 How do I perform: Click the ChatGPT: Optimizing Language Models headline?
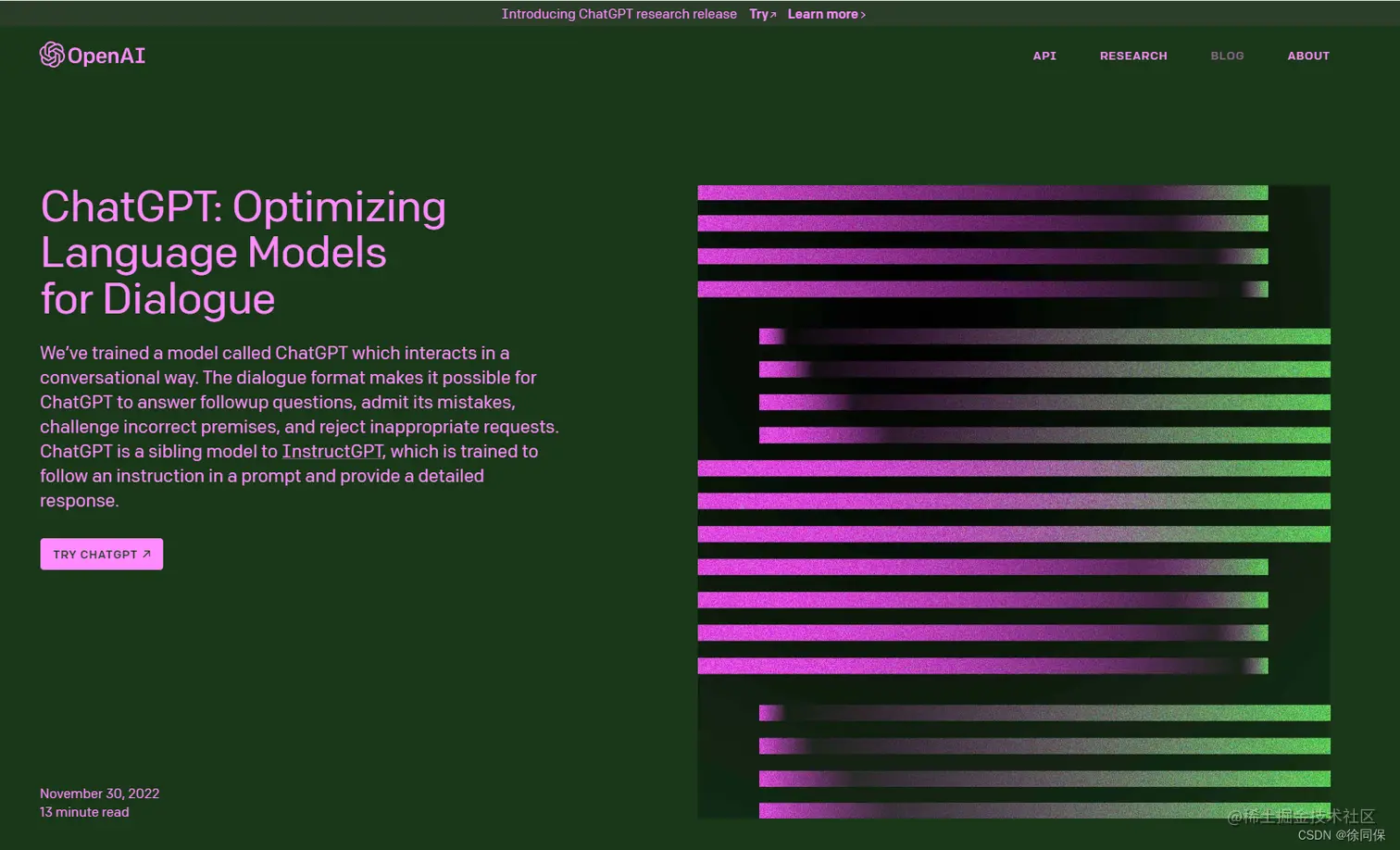tap(244, 253)
